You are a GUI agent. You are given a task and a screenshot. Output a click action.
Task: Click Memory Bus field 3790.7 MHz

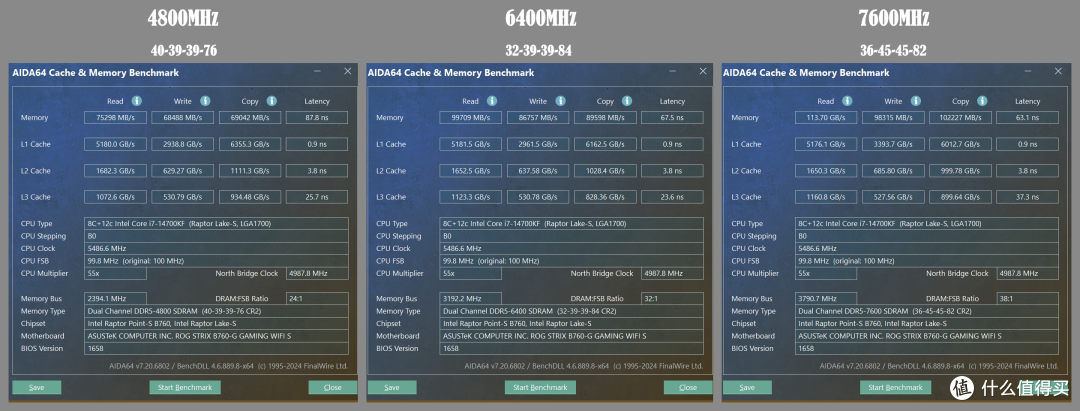[x=826, y=299]
